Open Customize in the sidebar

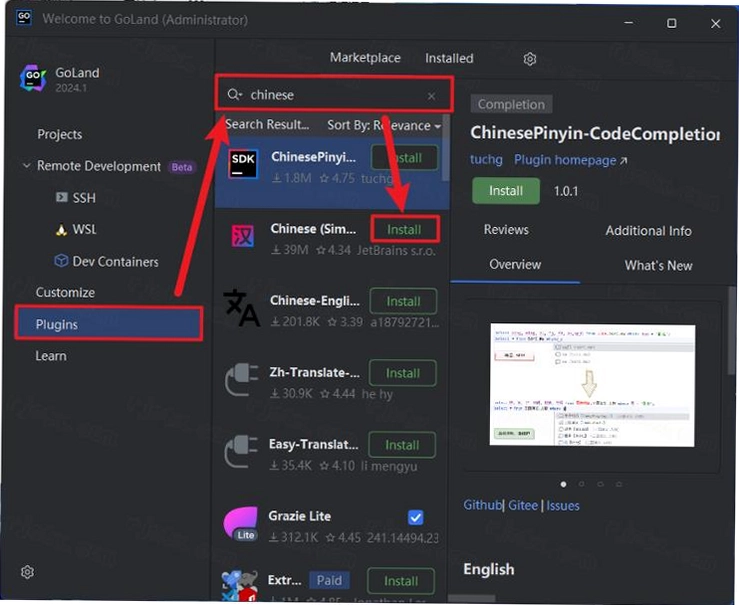[65, 293]
